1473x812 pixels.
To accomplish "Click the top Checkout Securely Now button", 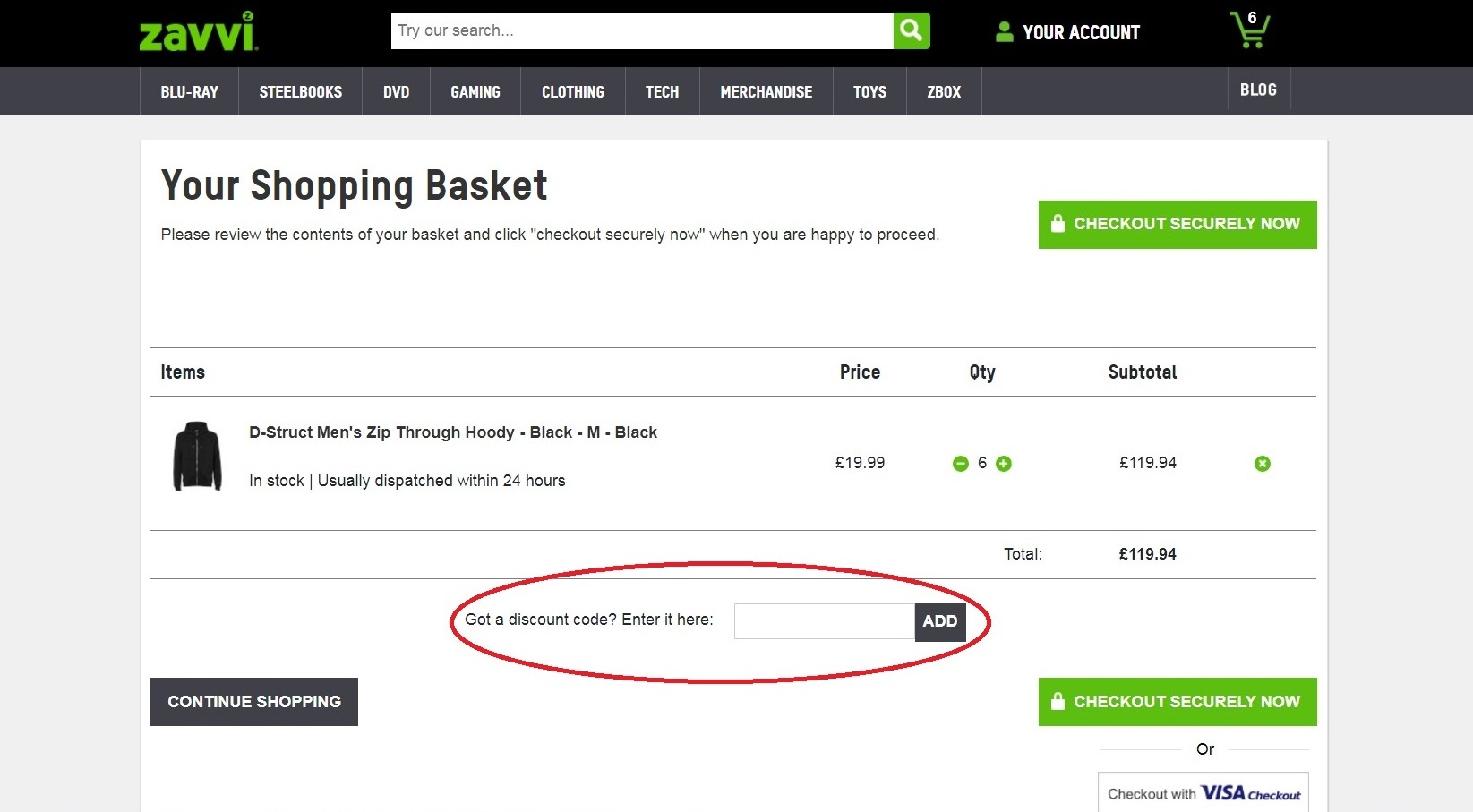I will coord(1177,224).
